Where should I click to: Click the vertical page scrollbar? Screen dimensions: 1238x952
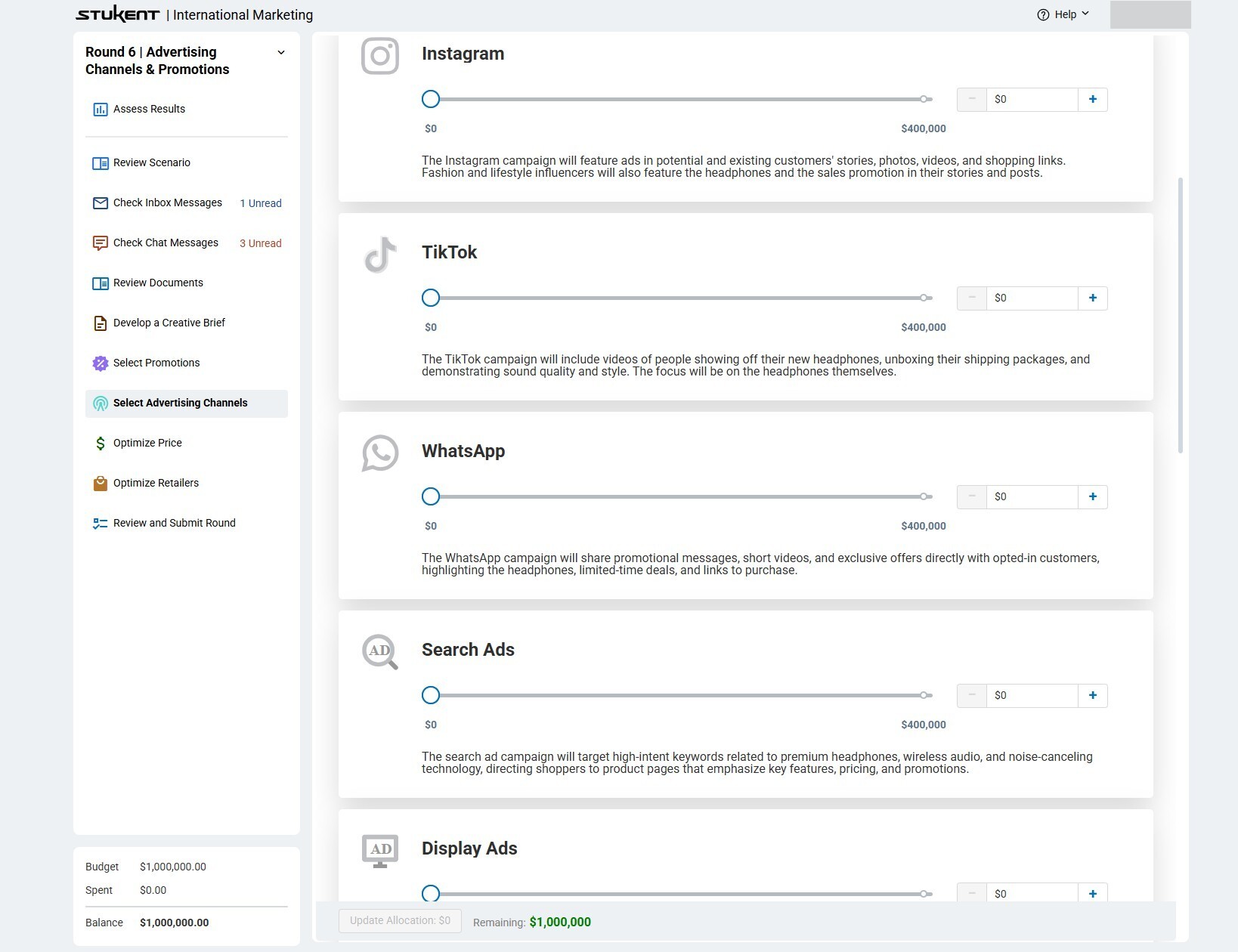[1181, 316]
